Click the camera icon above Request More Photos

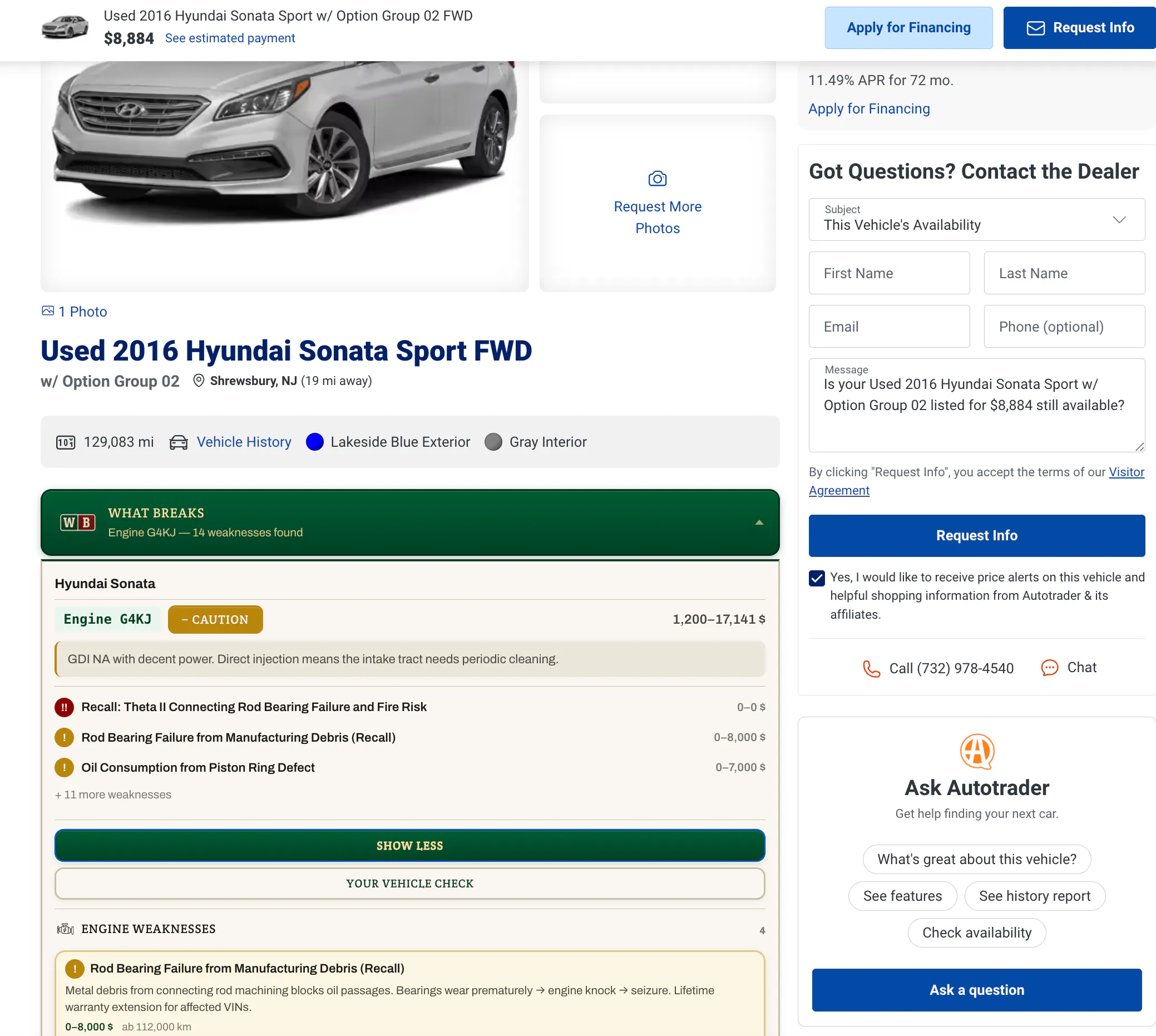coord(658,179)
